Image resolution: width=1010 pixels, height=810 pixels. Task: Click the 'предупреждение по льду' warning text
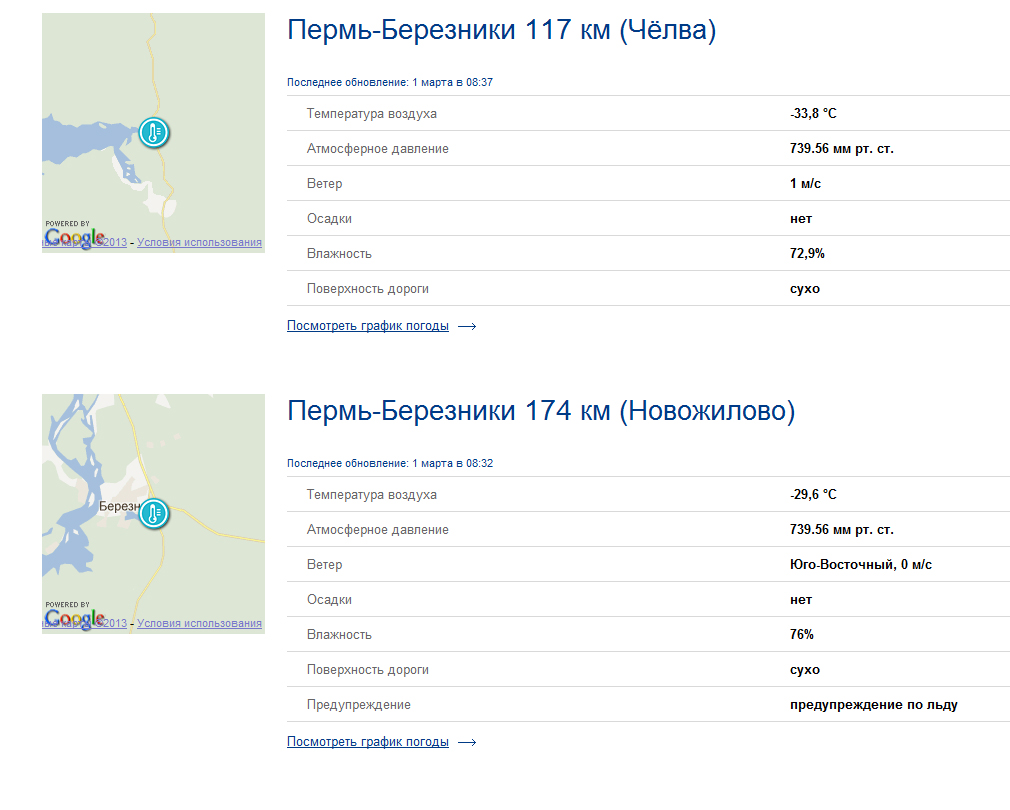coord(873,705)
